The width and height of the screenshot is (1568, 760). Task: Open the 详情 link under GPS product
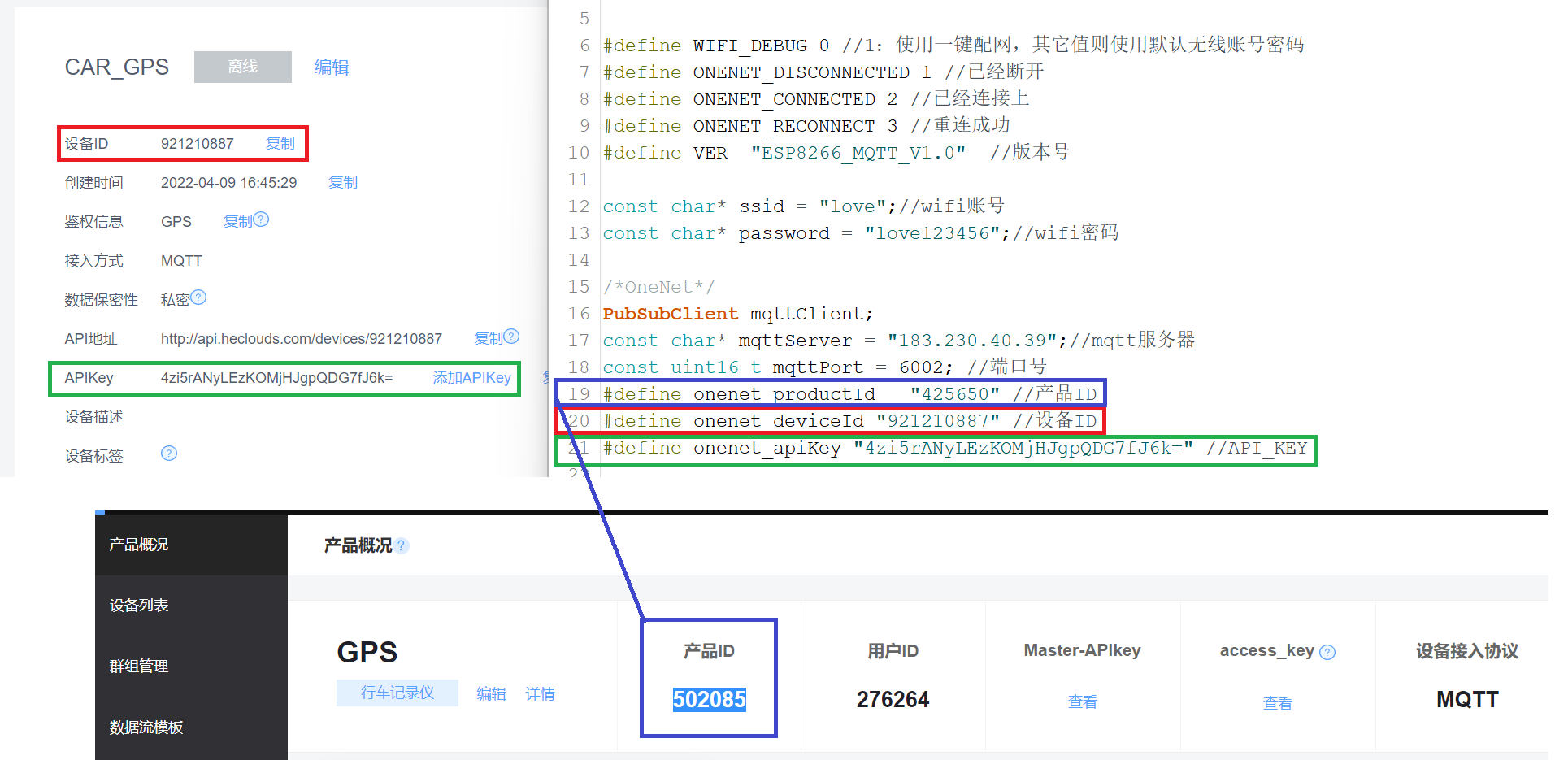pos(540,694)
